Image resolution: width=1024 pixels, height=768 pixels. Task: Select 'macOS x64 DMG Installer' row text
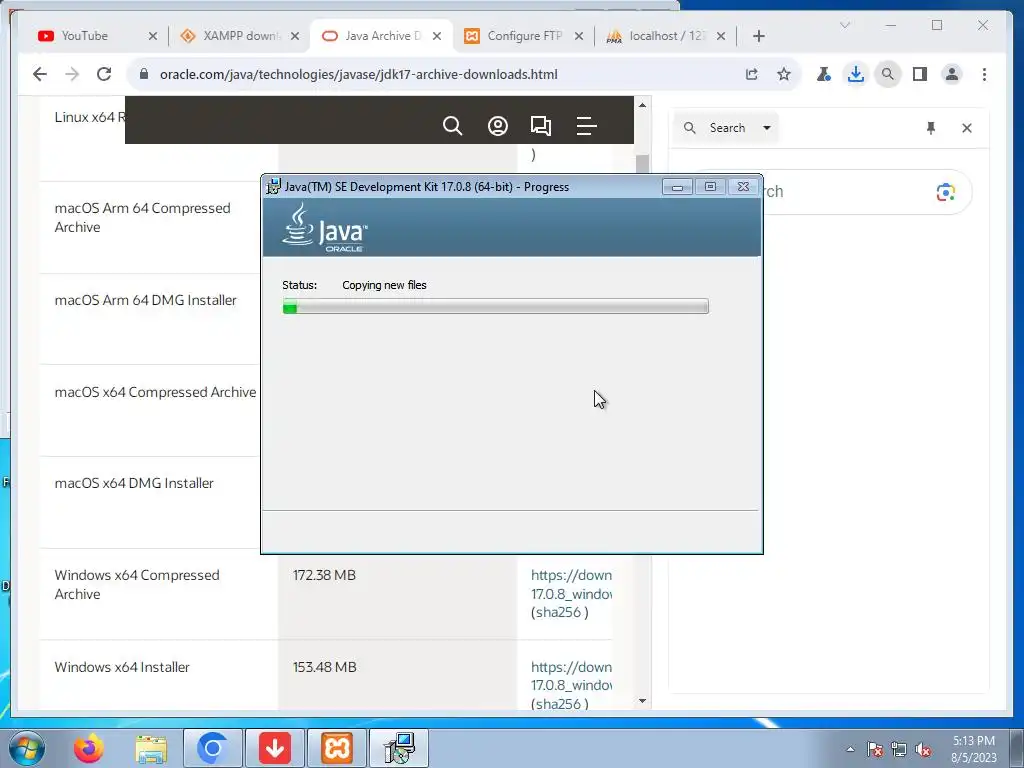tap(134, 483)
